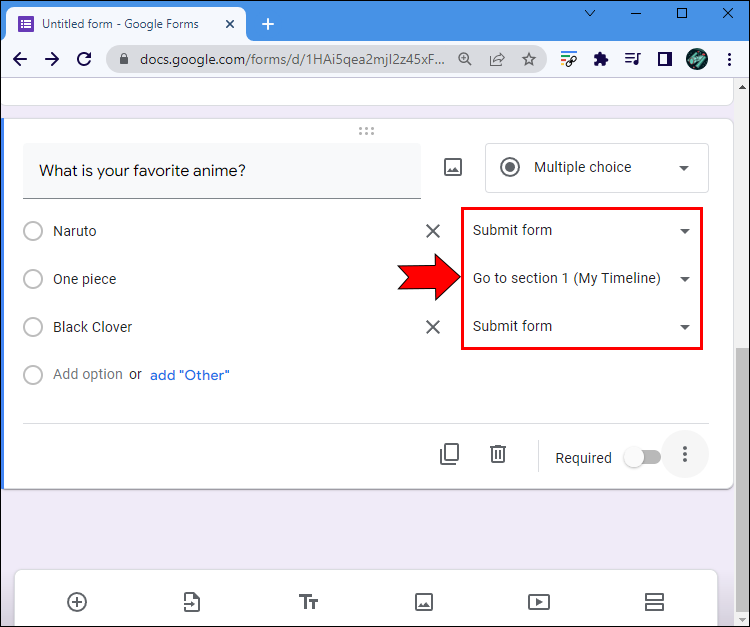Insert image next to question title
The image size is (750, 627).
point(452,167)
